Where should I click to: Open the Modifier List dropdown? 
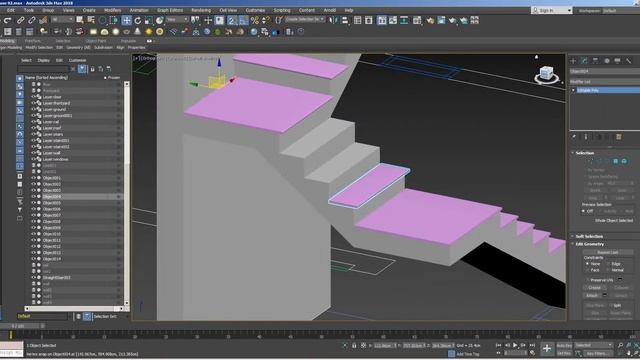click(604, 82)
